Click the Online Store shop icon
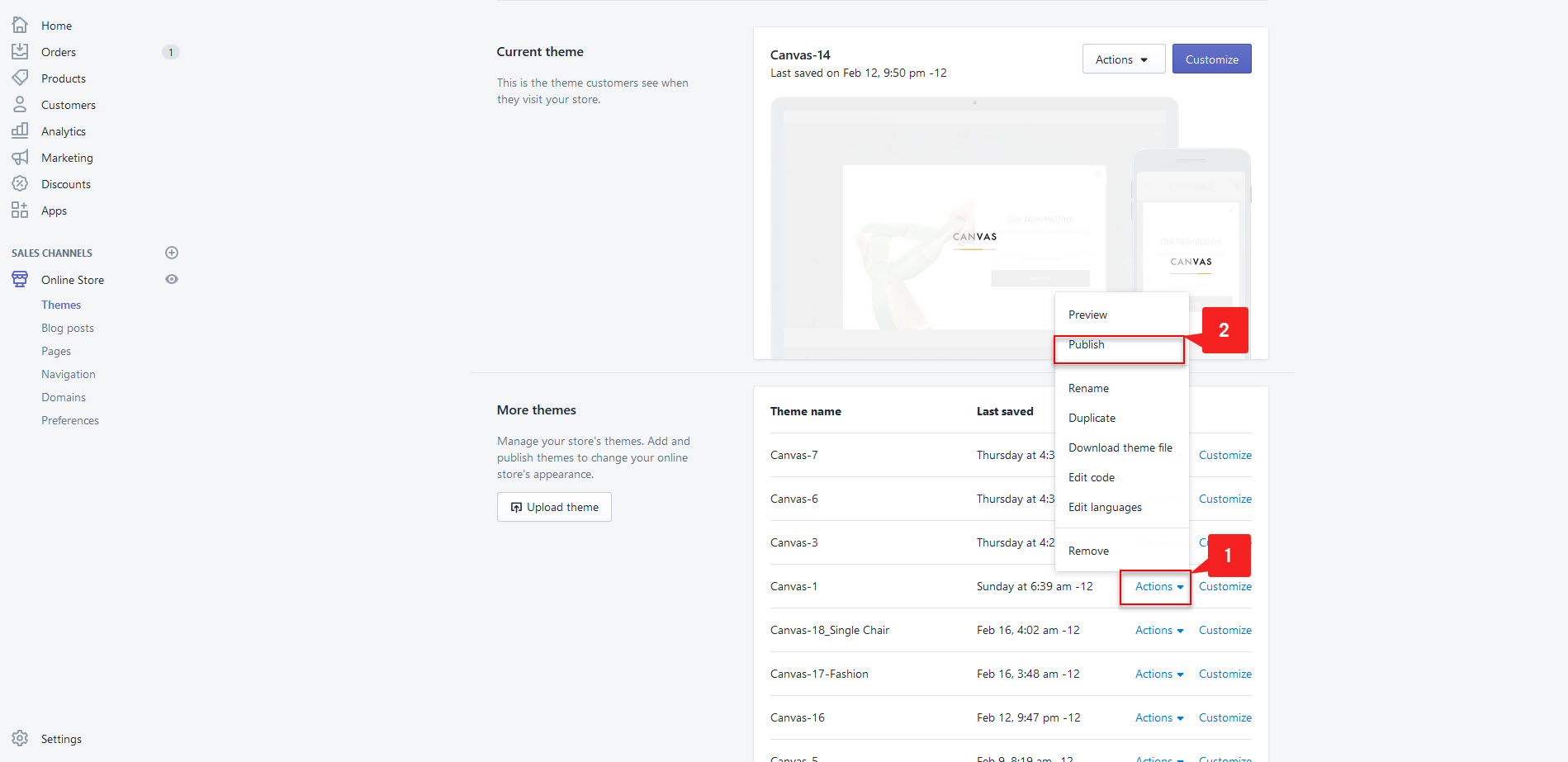The height and width of the screenshot is (762, 1568). click(x=20, y=279)
